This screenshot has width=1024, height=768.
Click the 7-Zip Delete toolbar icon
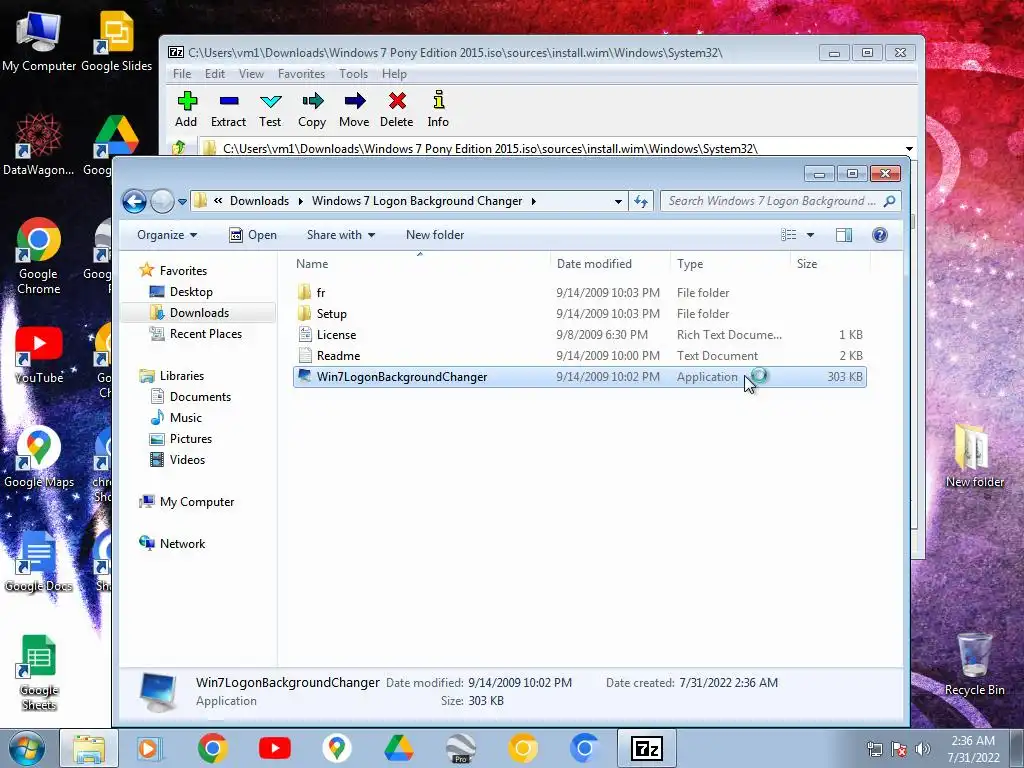pos(396,109)
